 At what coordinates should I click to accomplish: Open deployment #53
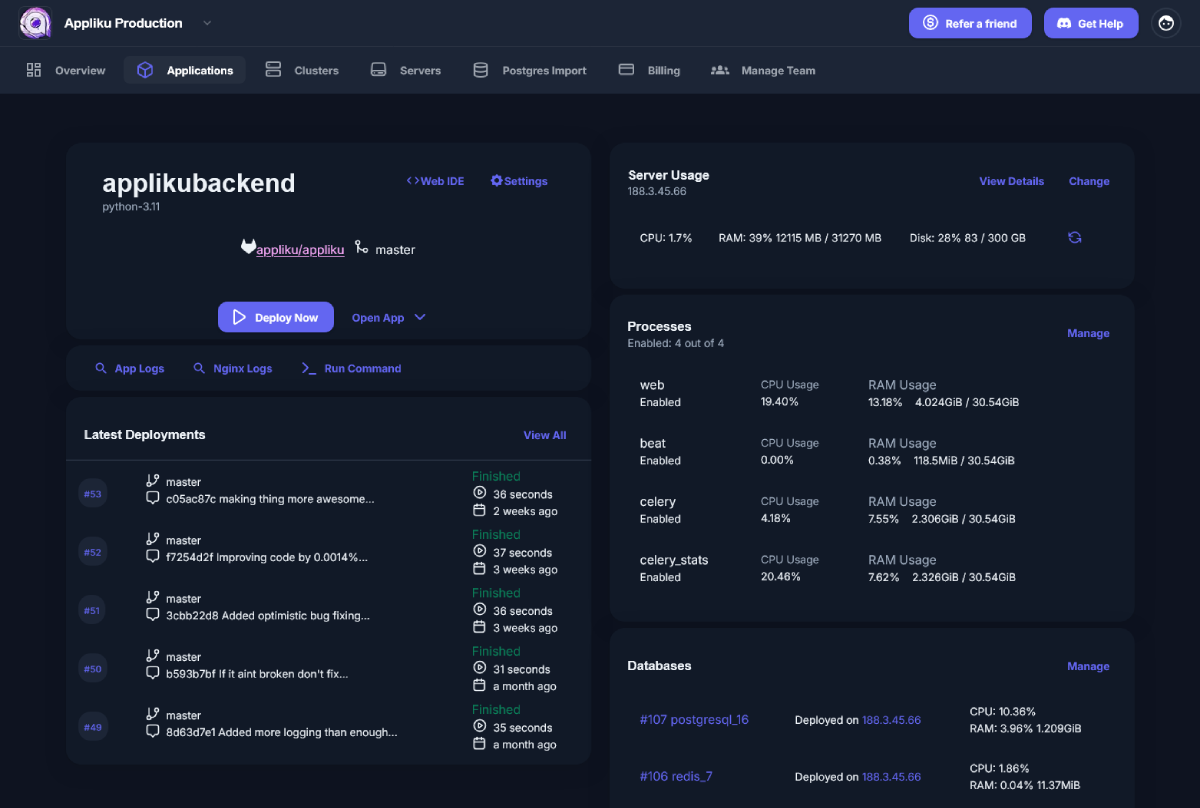click(93, 493)
